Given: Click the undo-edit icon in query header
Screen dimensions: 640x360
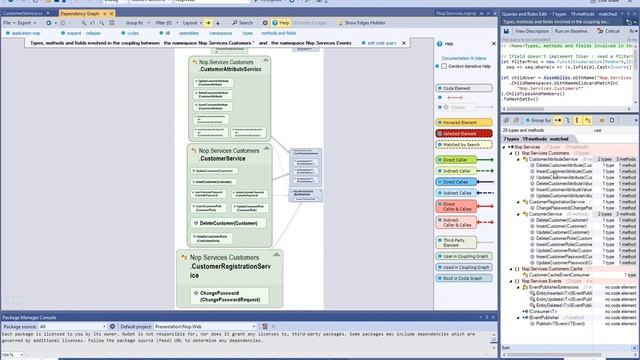Looking at the screenshot, I should coord(629,22).
